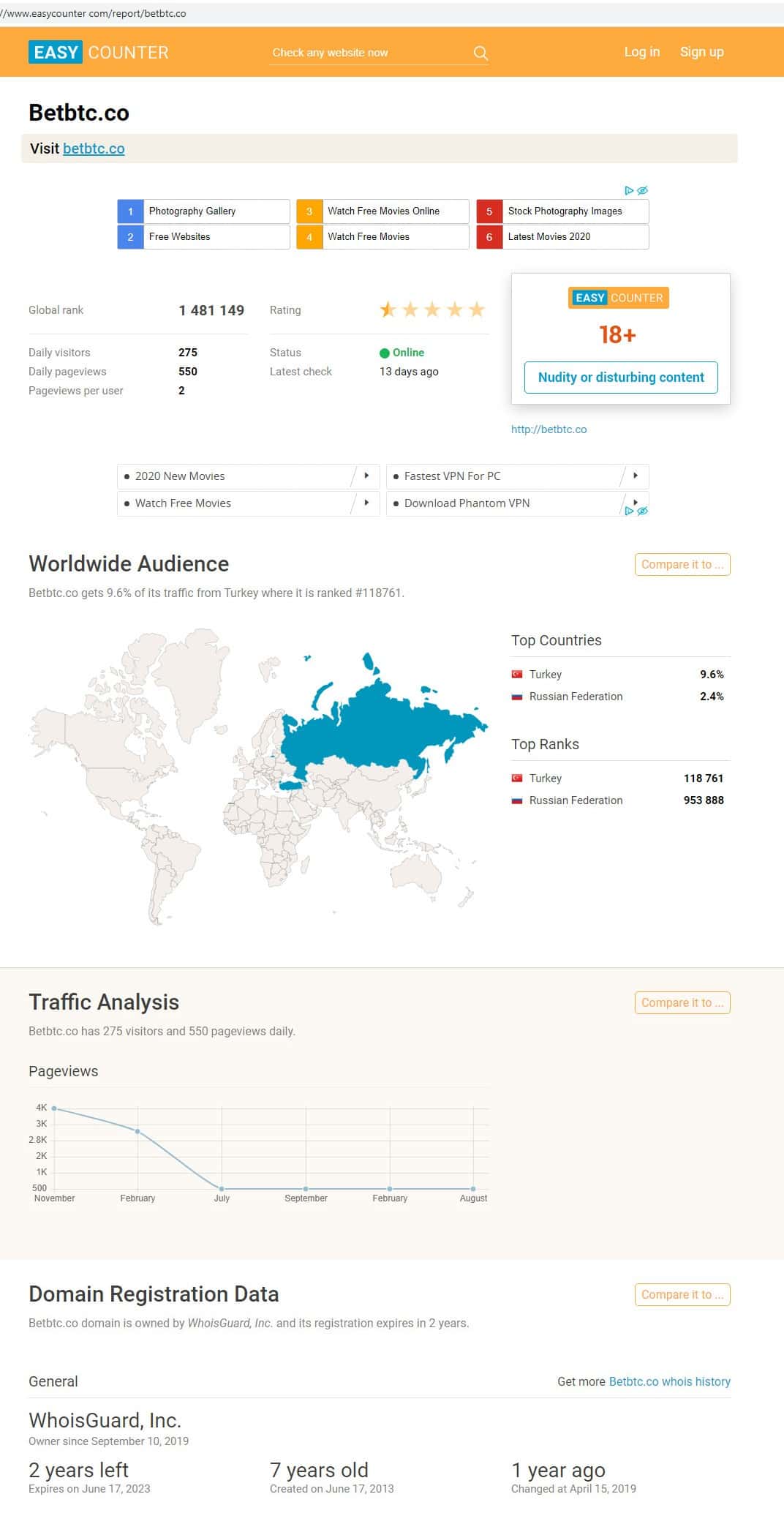
Task: Click Compare it to in Worldwide Audience
Action: 682,564
